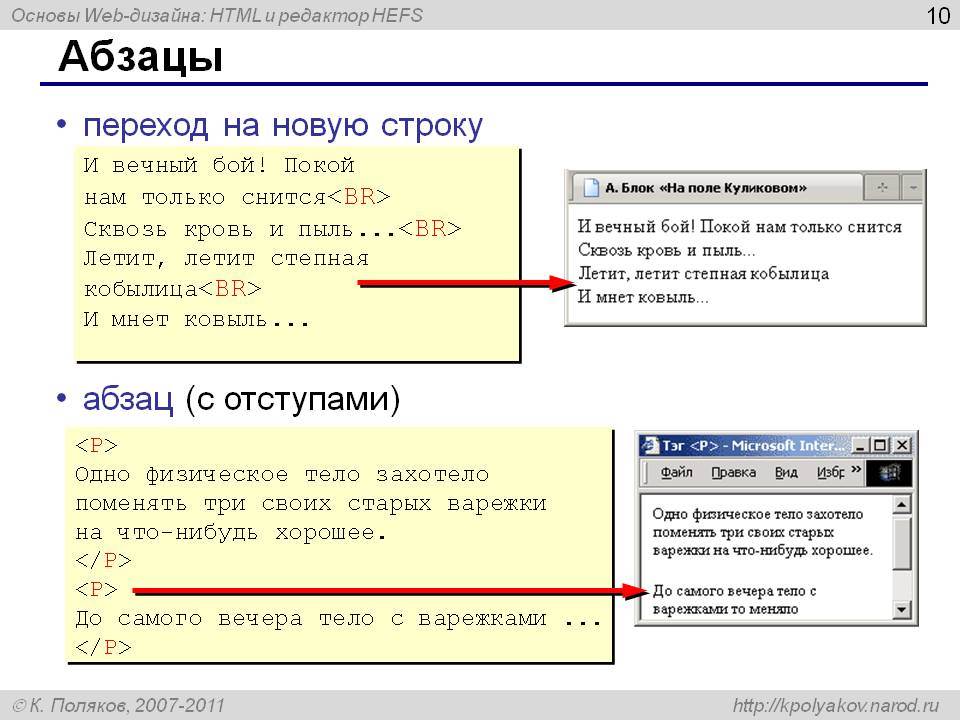Open the link http://kpolyakov.narod.ru
Image resolution: width=960 pixels, height=720 pixels.
(x=836, y=705)
